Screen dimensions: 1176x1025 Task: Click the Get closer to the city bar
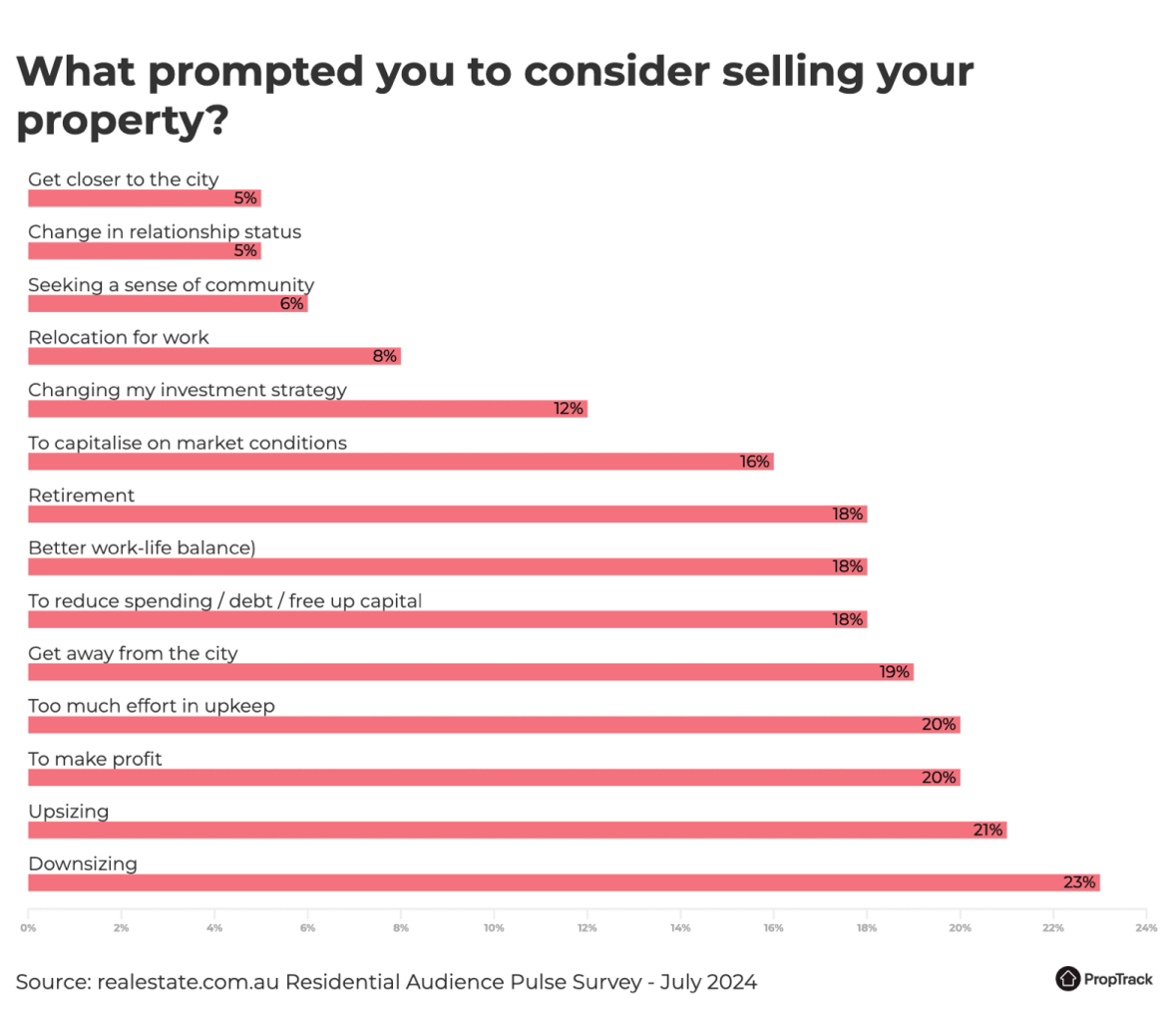coord(144,198)
